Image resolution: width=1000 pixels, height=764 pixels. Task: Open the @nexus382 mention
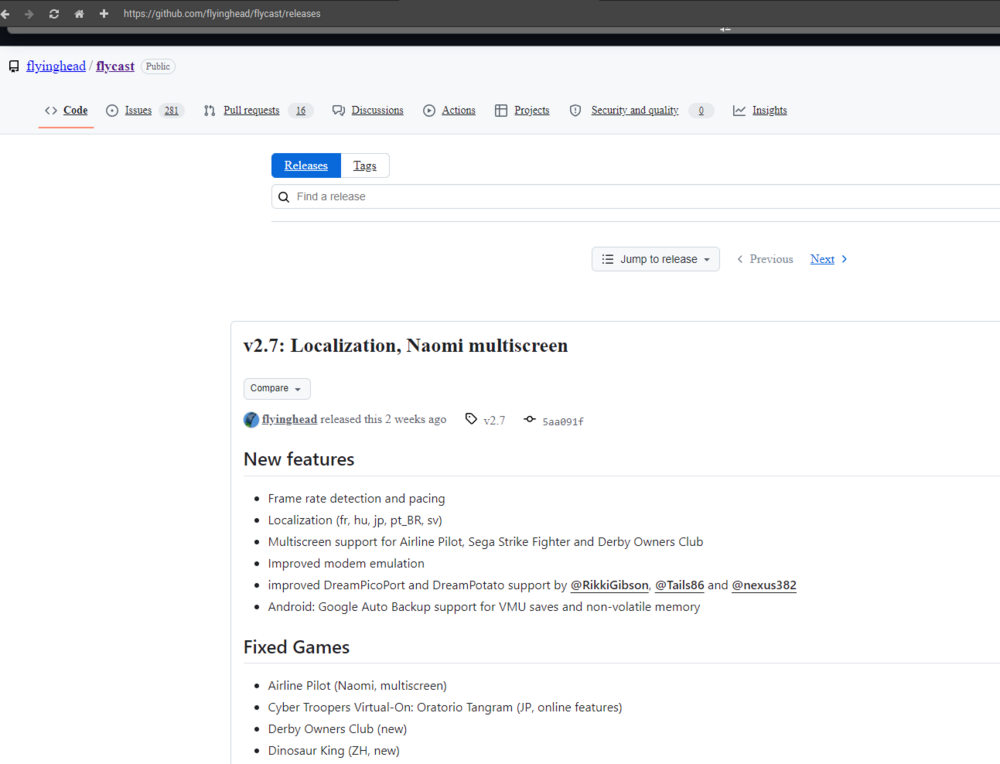764,585
